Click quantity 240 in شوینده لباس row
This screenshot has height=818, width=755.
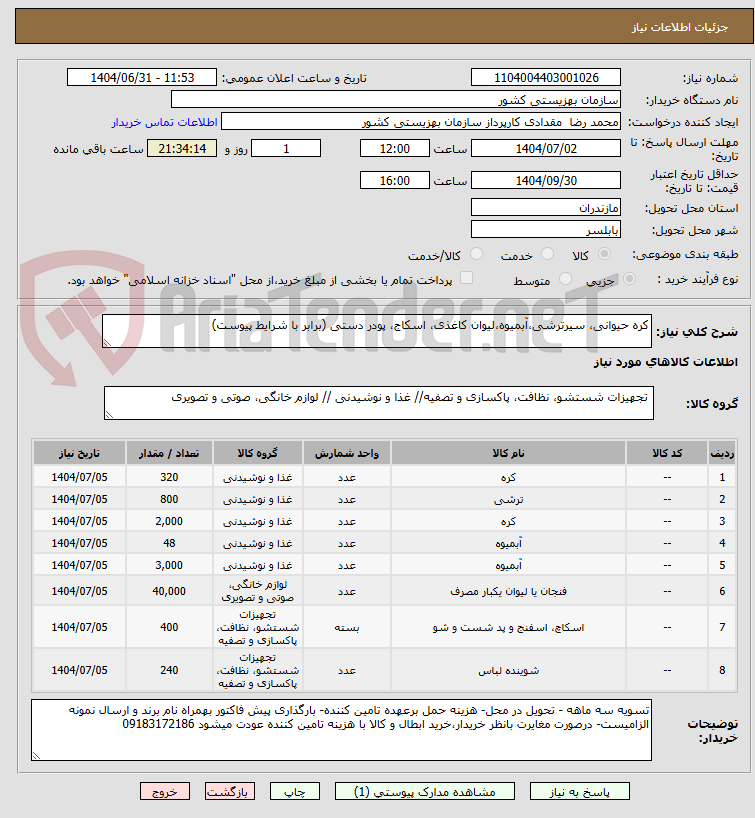click(169, 670)
